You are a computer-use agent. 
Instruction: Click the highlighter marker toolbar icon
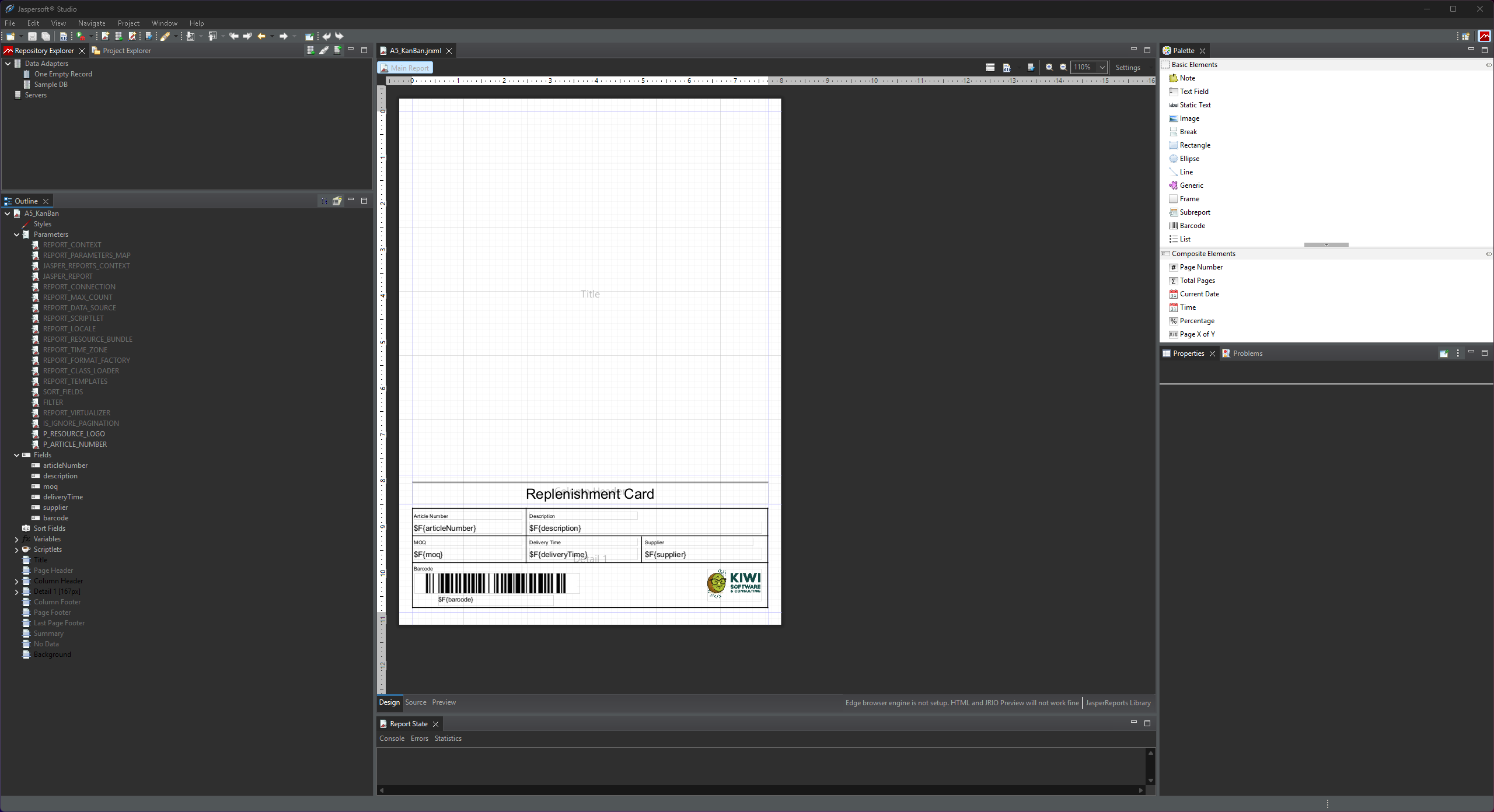pos(165,36)
